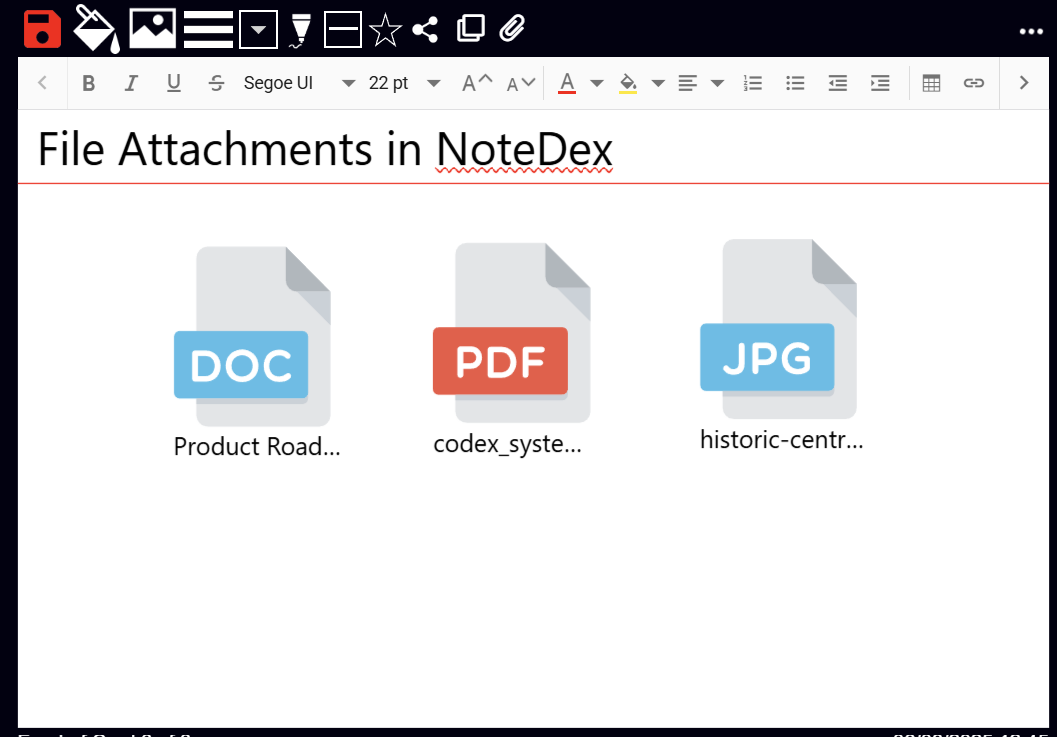
Task: Insert a table
Action: tap(931, 83)
